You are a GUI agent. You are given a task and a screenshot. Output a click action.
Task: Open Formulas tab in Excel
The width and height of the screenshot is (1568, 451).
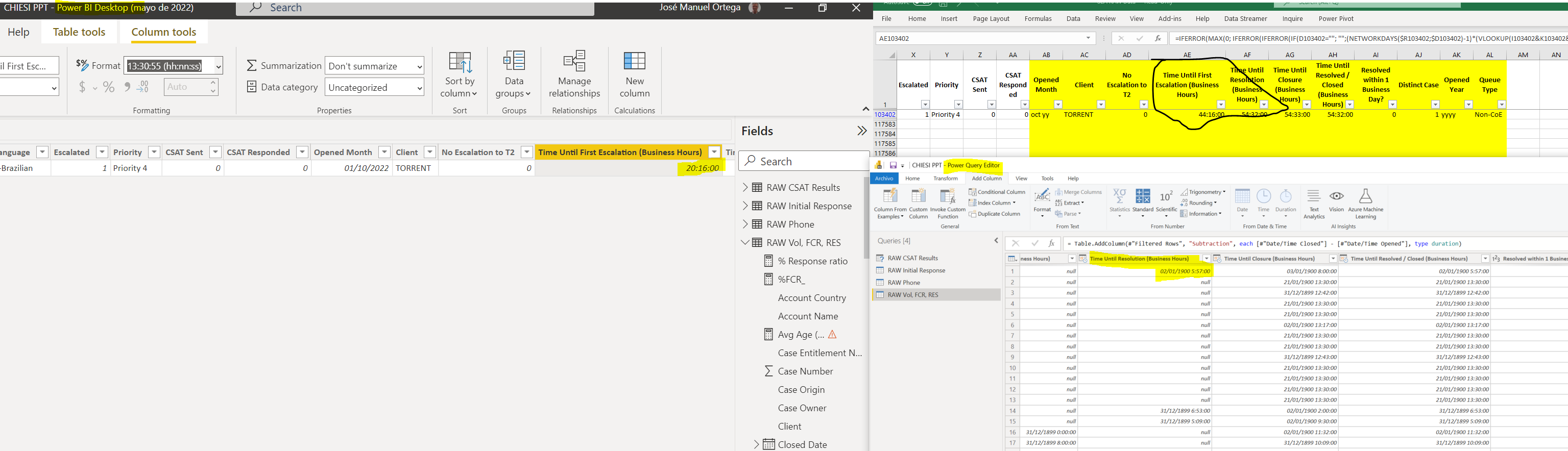(1038, 19)
